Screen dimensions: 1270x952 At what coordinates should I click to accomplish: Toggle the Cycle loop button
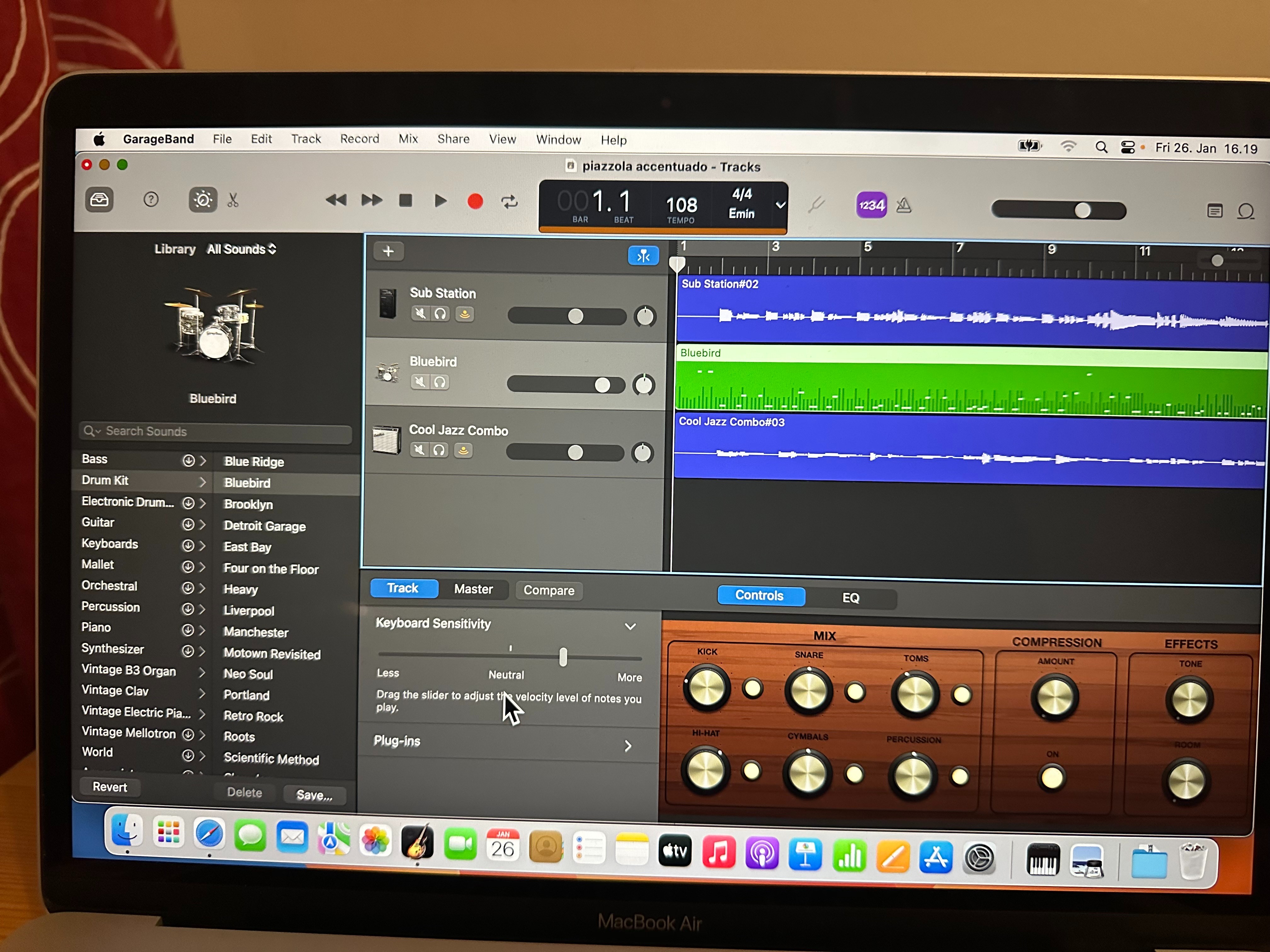tap(509, 201)
